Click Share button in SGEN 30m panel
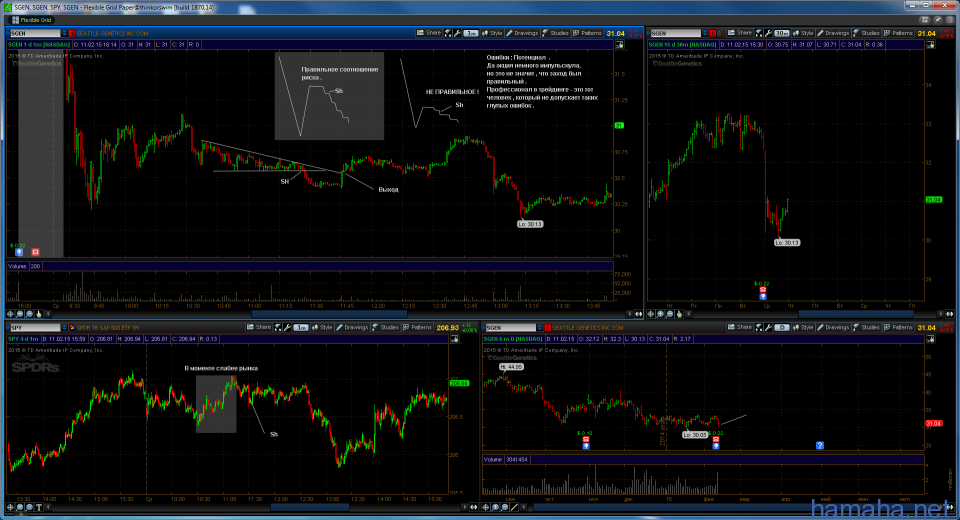960x520 pixels. click(x=740, y=33)
